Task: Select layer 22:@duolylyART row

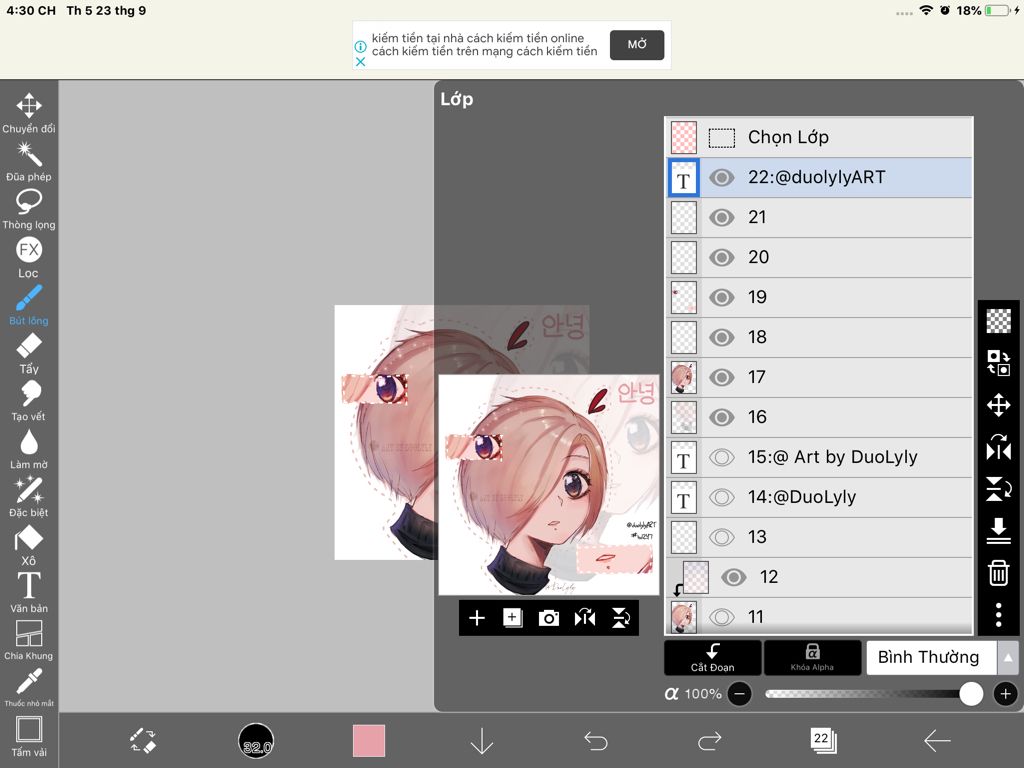Action: 820,178
